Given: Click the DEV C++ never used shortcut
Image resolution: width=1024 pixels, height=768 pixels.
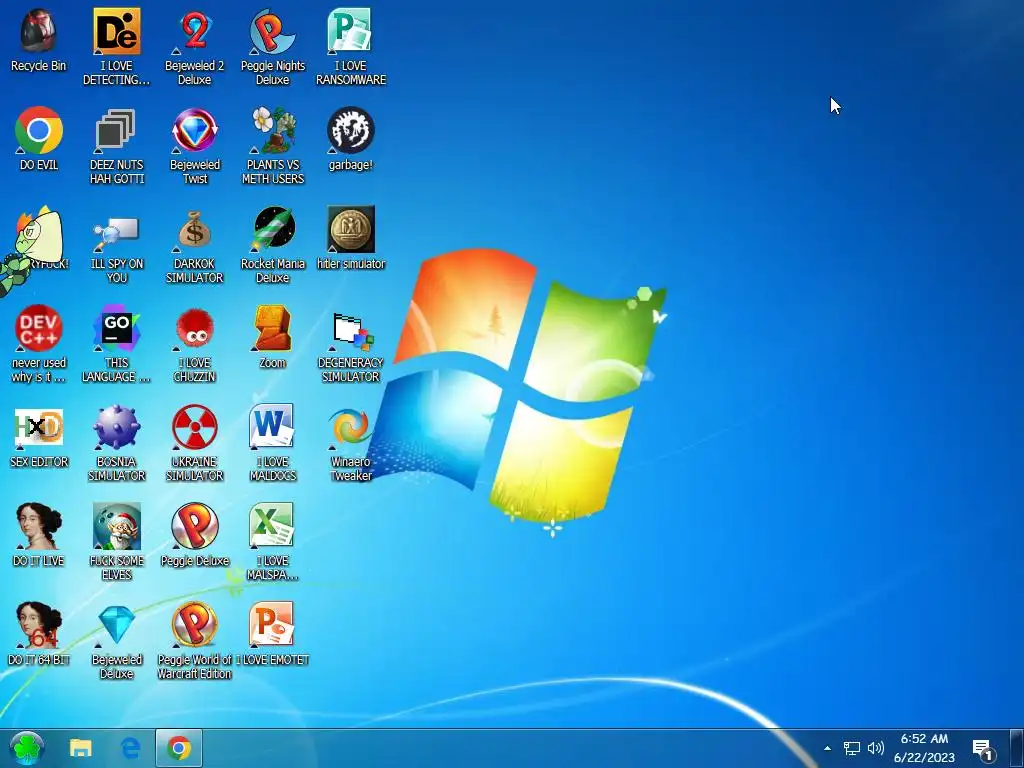Looking at the screenshot, I should 39,328.
